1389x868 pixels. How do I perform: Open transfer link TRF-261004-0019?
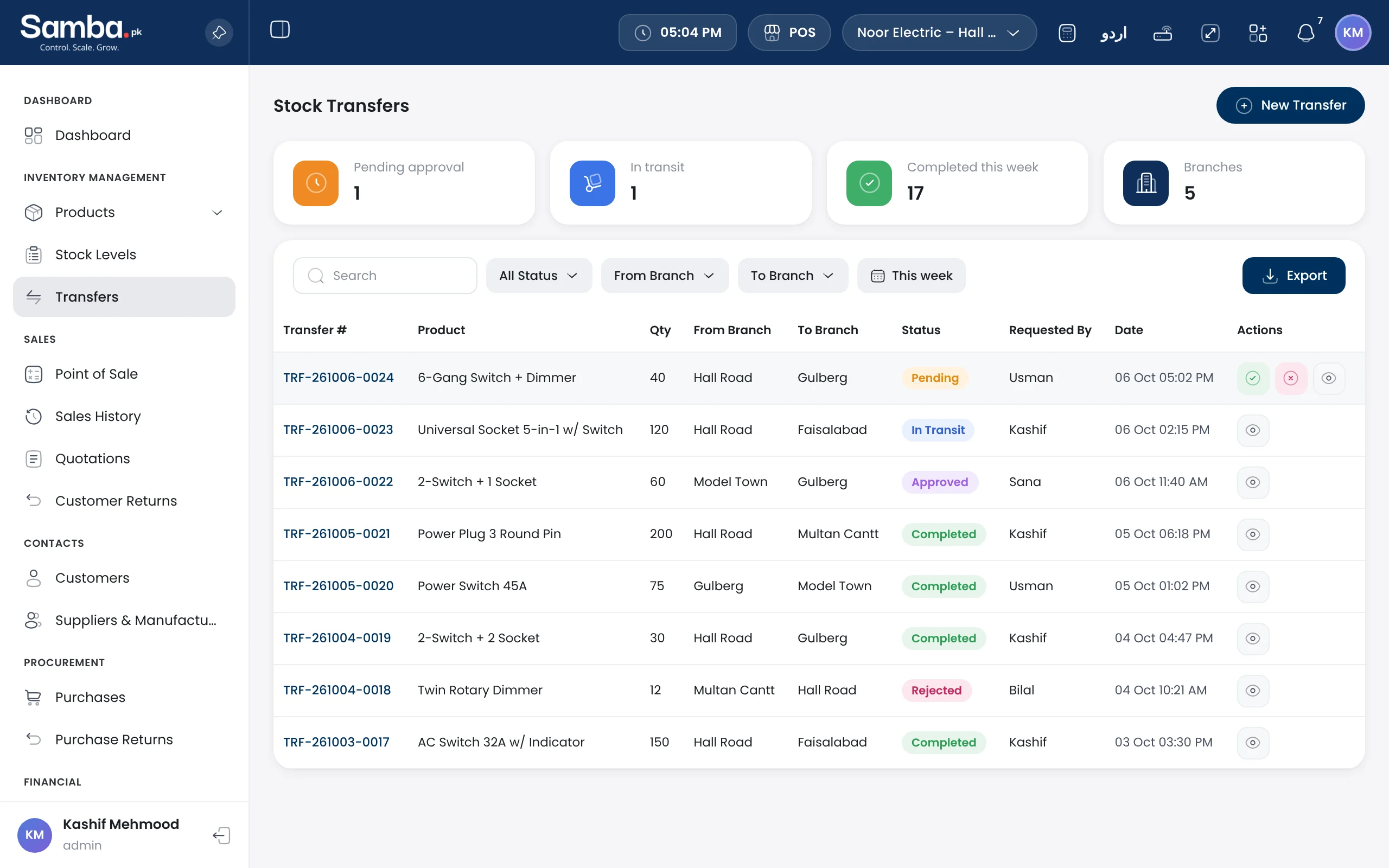(x=337, y=638)
